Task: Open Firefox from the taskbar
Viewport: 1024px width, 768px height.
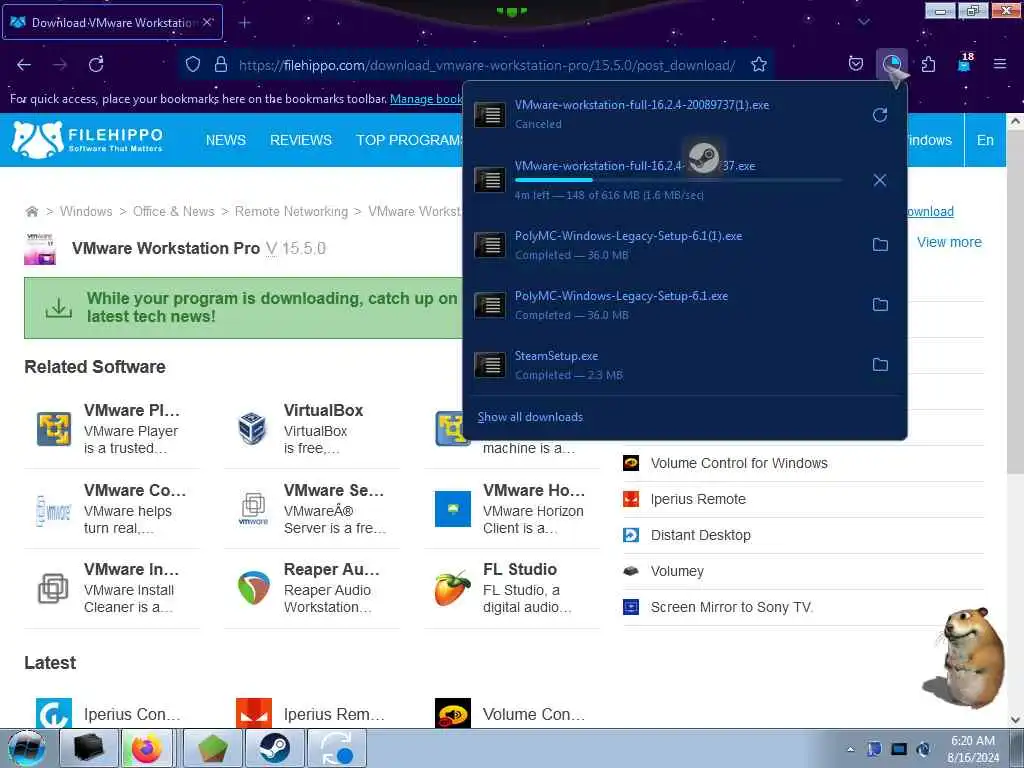Action: tap(147, 748)
